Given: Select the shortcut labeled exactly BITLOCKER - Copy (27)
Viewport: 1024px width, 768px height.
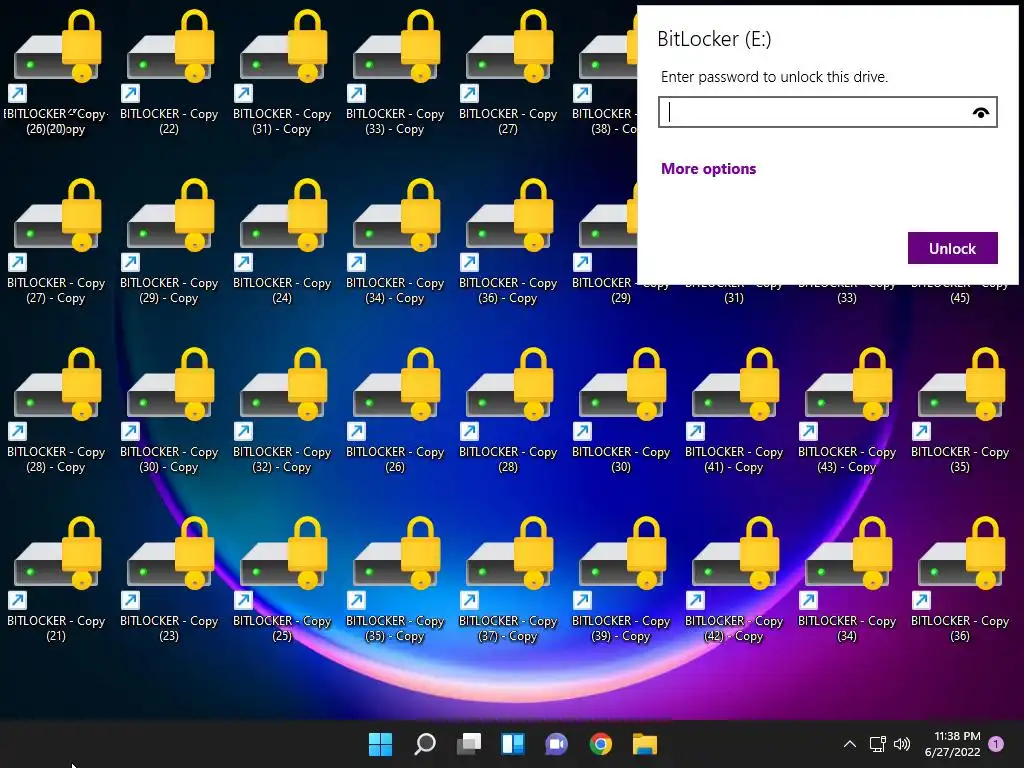Looking at the screenshot, I should point(507,71).
